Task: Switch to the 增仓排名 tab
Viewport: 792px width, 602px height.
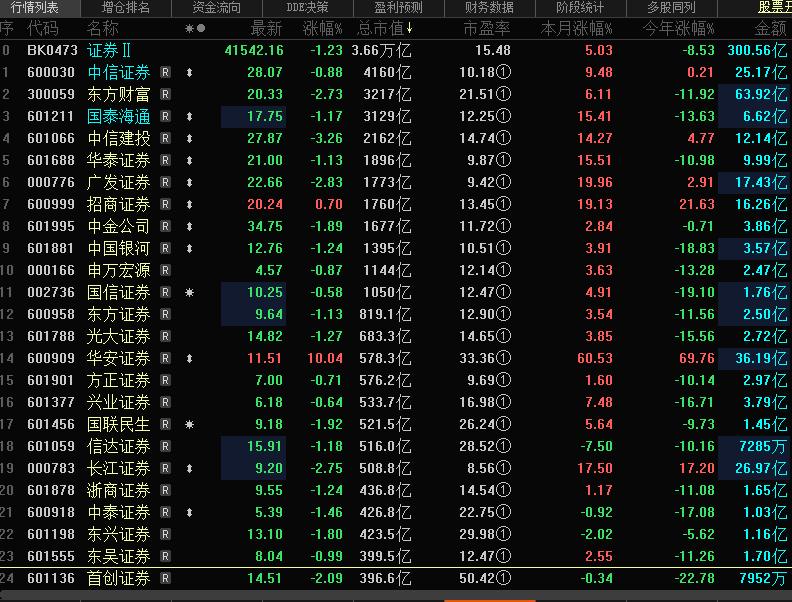Action: coord(126,8)
